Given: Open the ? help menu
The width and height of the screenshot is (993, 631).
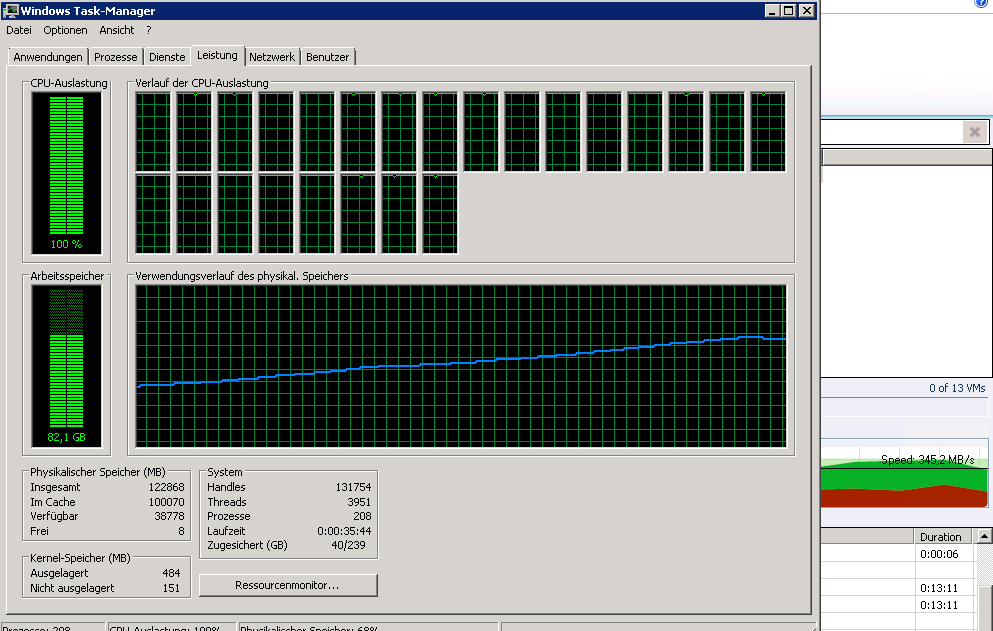Looking at the screenshot, I should (149, 30).
